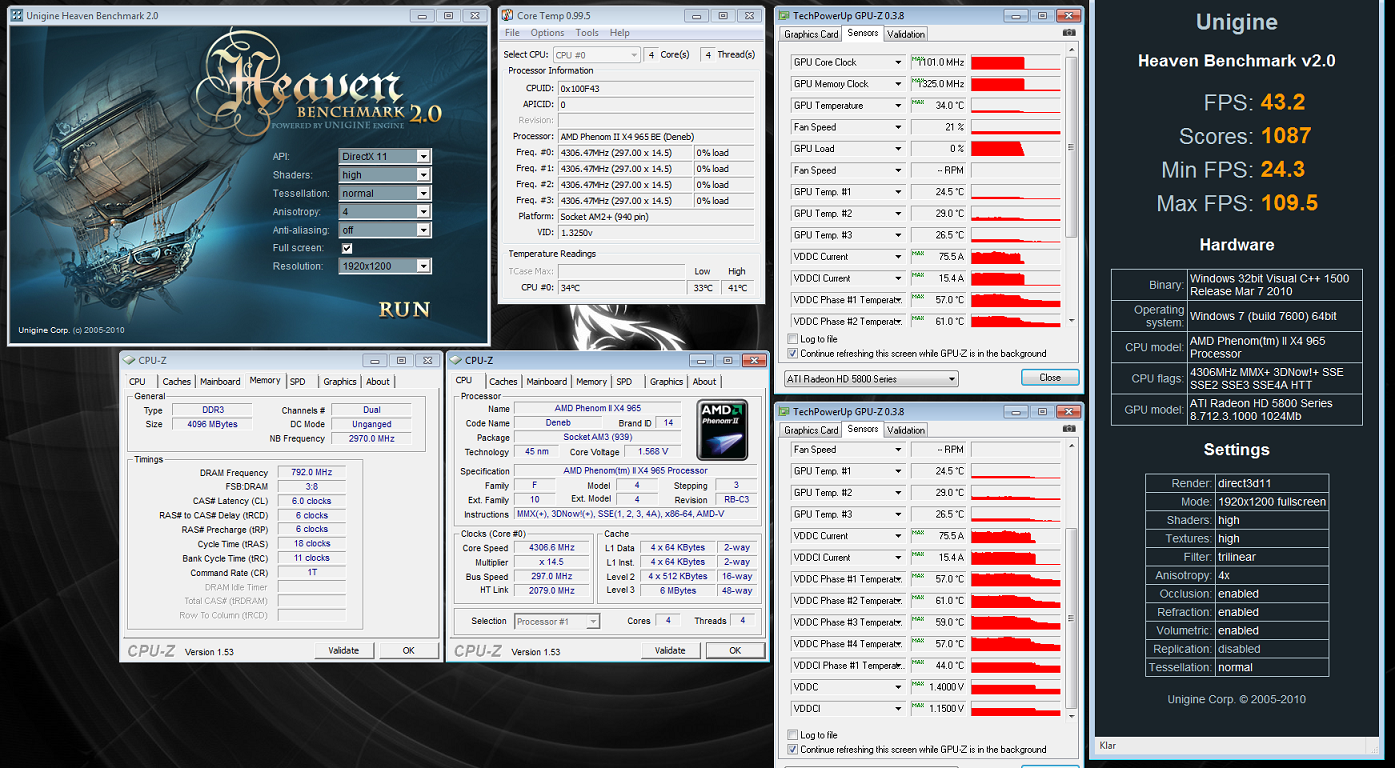Click the screenshot camera icon in upper GPU-Z window
Image resolution: width=1395 pixels, height=768 pixels.
click(1070, 33)
